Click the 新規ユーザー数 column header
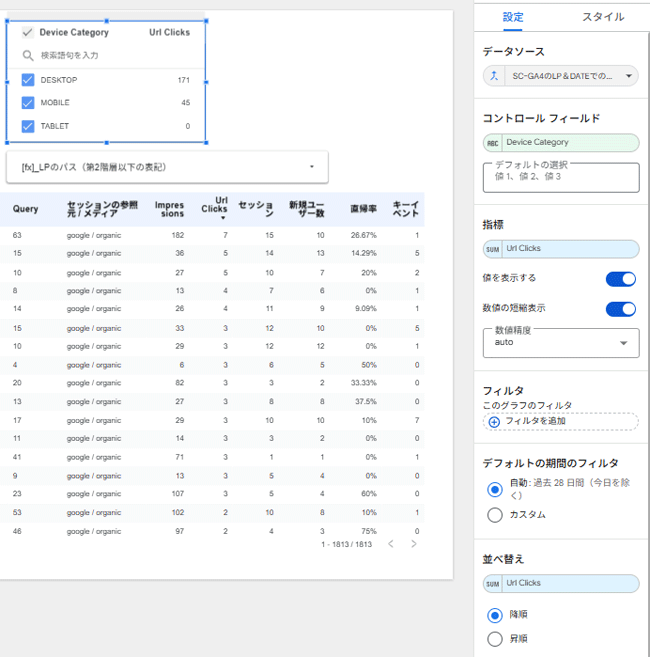The height and width of the screenshot is (657, 650). [307, 209]
